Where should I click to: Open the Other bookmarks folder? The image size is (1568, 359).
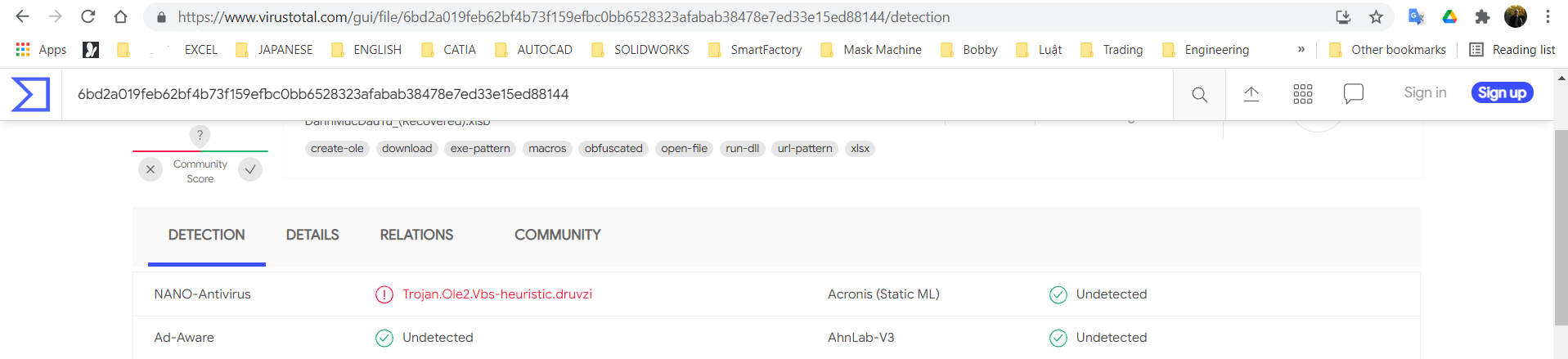click(x=1388, y=50)
